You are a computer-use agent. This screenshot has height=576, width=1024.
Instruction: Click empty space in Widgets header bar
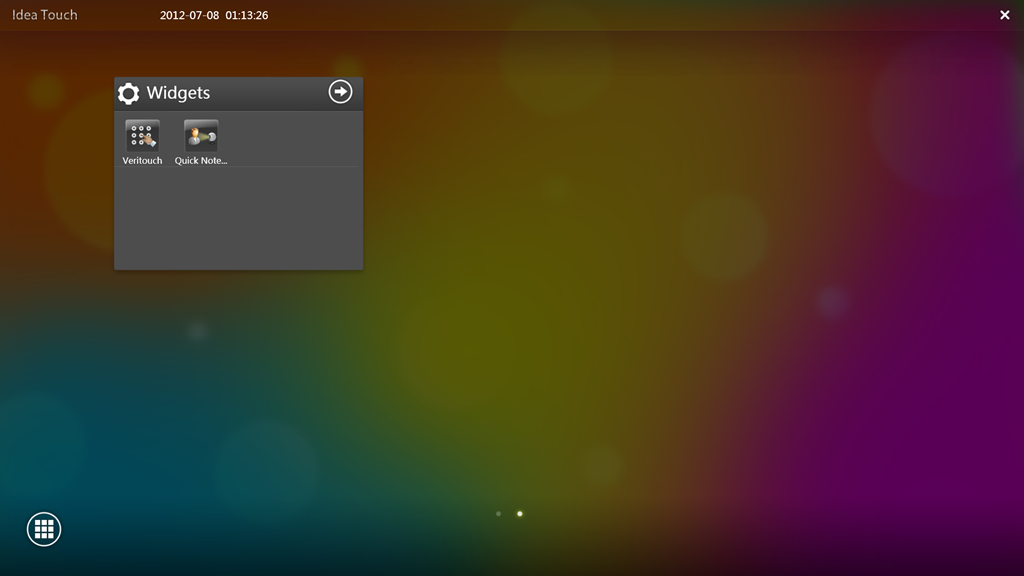270,93
